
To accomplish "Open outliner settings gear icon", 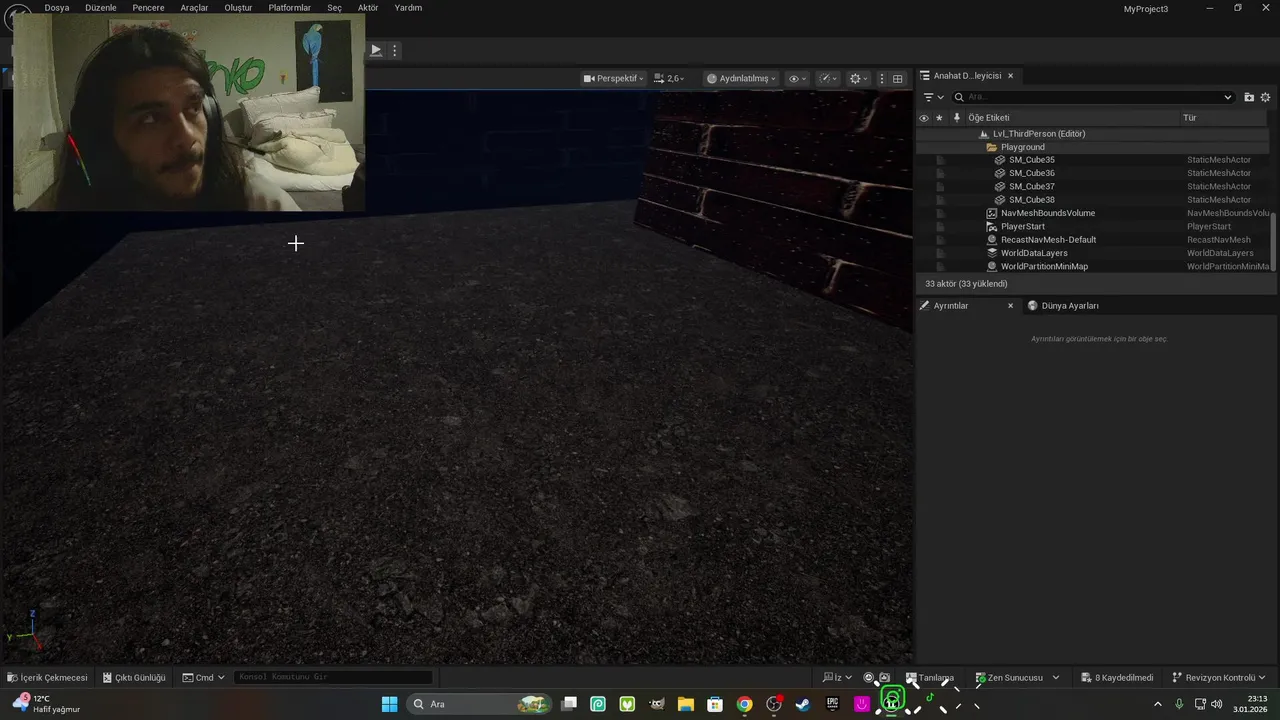I will click(1265, 97).
